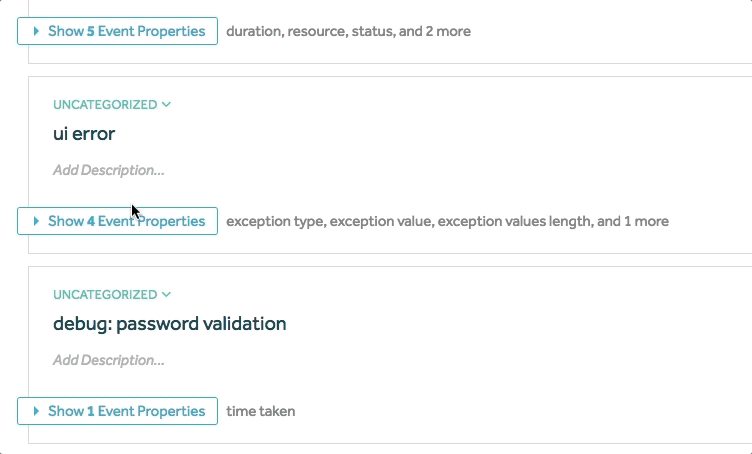Click the '5' count in Show Event Properties
Viewport: 752px width, 454px height.
tap(91, 31)
